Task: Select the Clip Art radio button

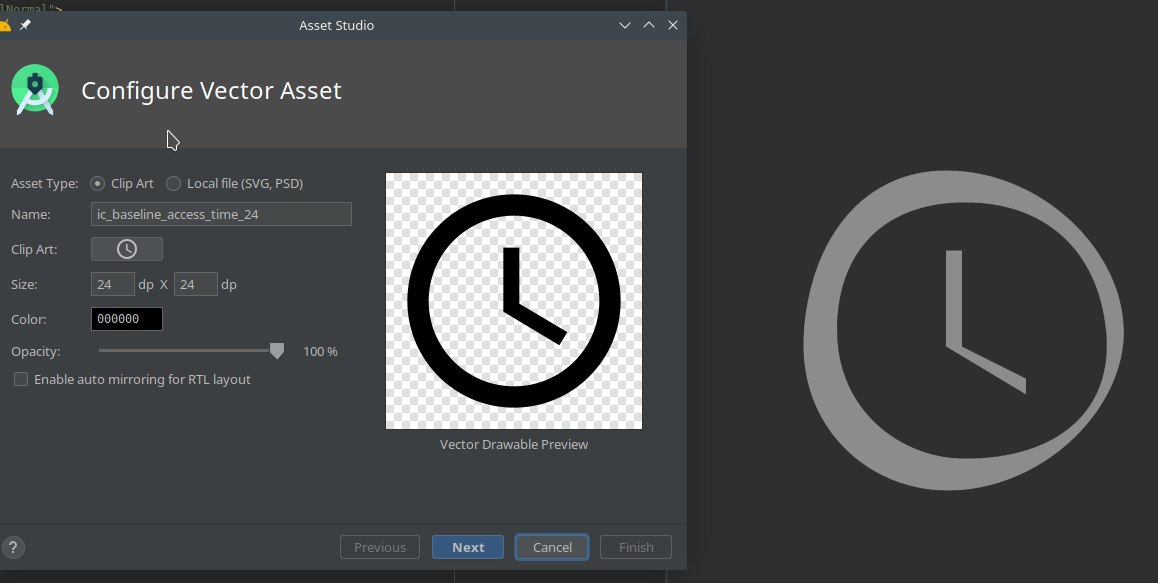Action: (x=97, y=183)
